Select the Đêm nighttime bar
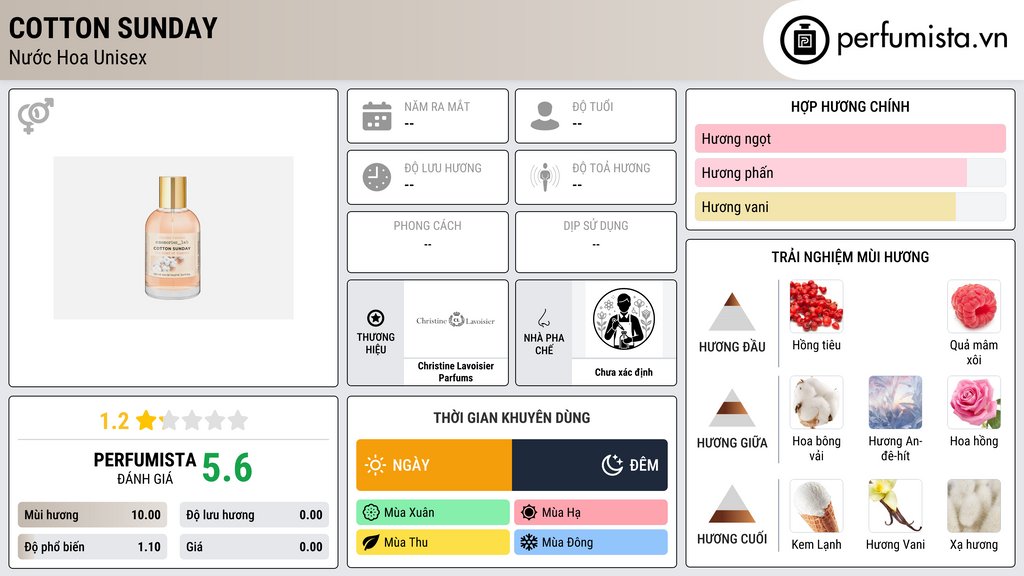The image size is (1024, 576). (x=590, y=465)
